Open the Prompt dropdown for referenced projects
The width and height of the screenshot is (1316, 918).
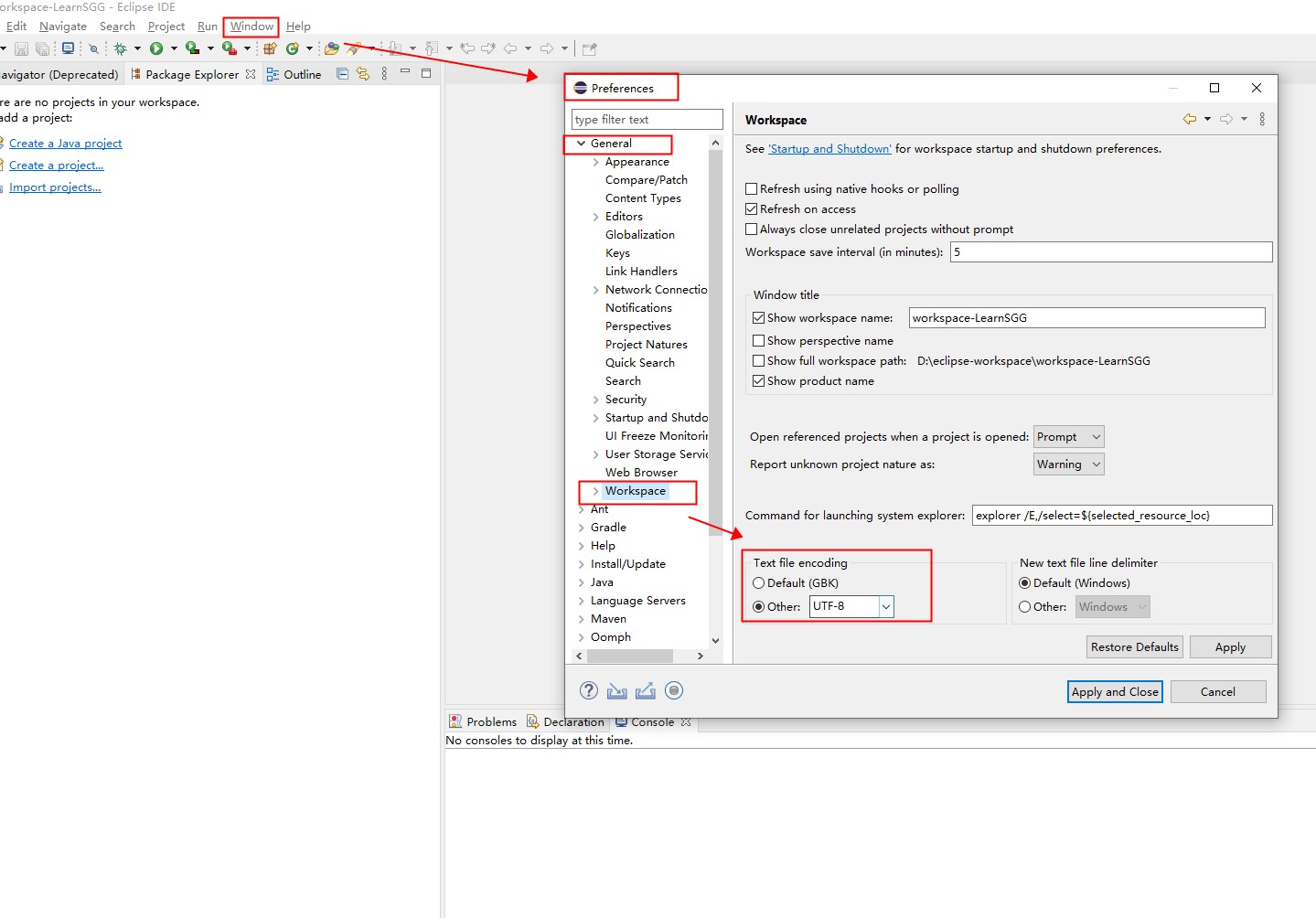(1069, 437)
